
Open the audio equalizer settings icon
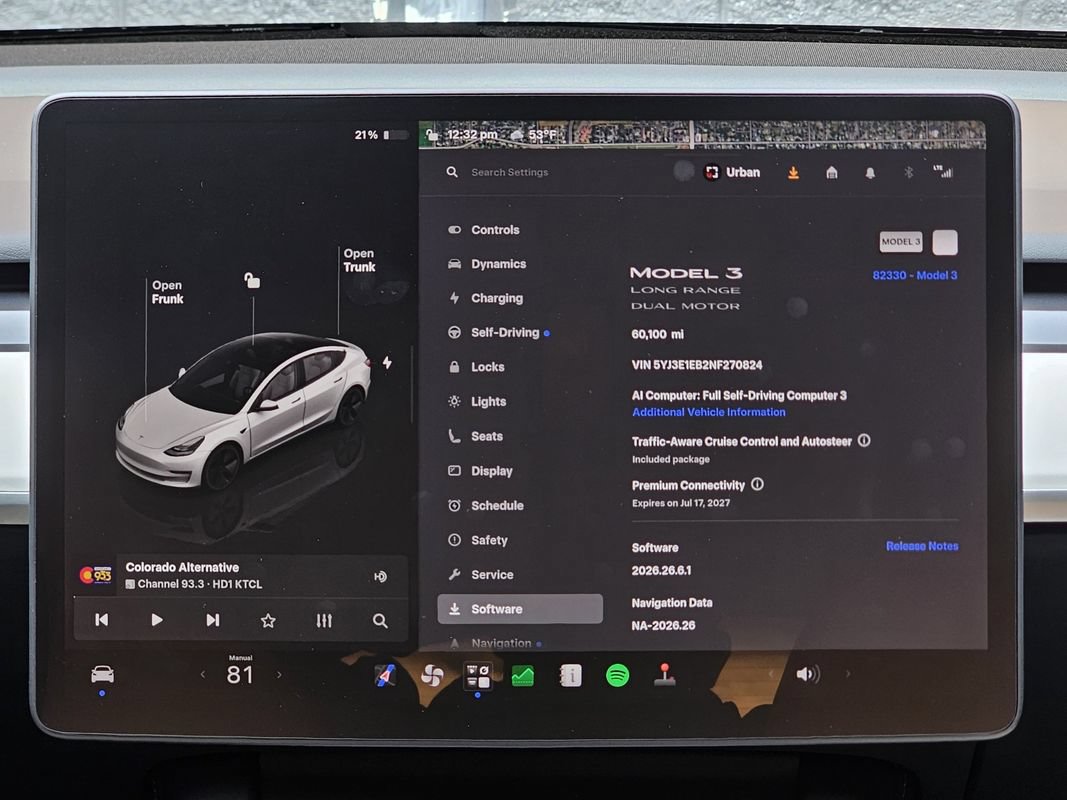point(324,620)
